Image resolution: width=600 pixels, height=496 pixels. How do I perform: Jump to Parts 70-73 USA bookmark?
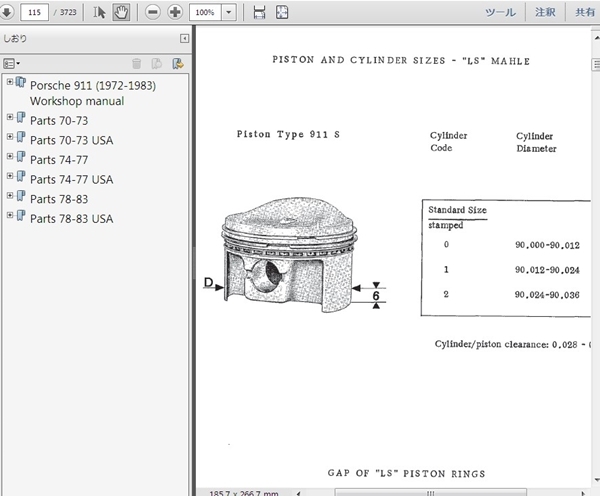[x=72, y=140]
